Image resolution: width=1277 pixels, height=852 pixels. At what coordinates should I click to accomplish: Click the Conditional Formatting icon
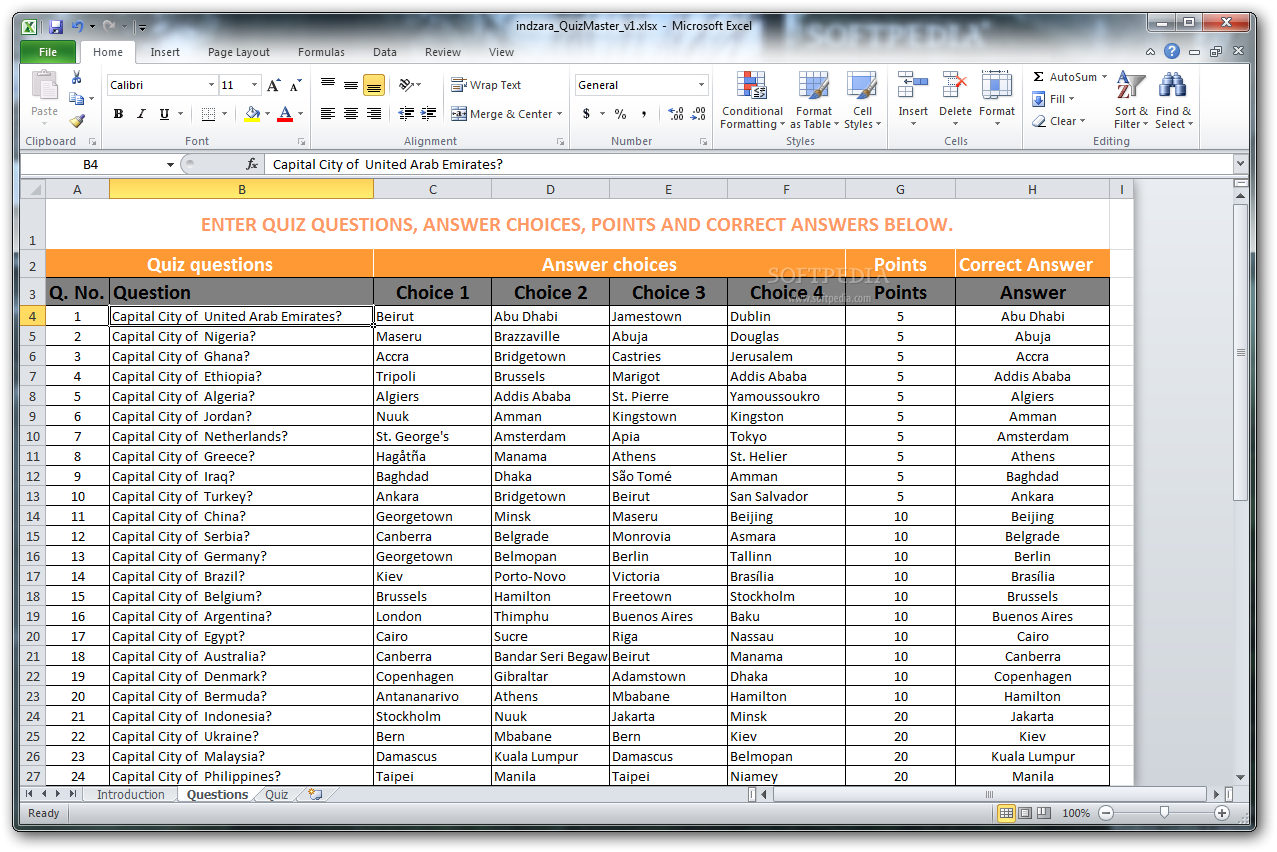click(x=752, y=86)
